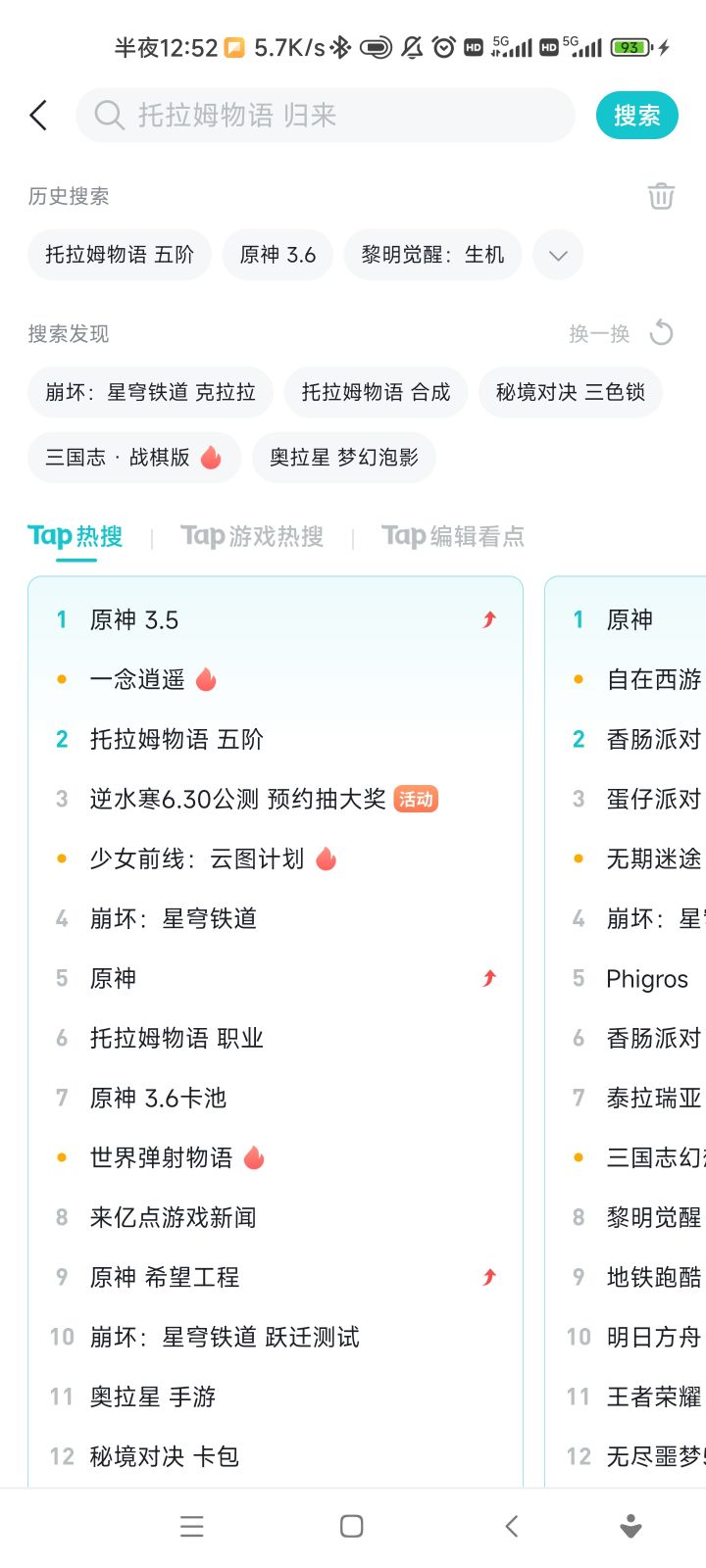Tap the accessibility figure icon in navigation bar
The width and height of the screenshot is (706, 1568).
click(x=631, y=1526)
